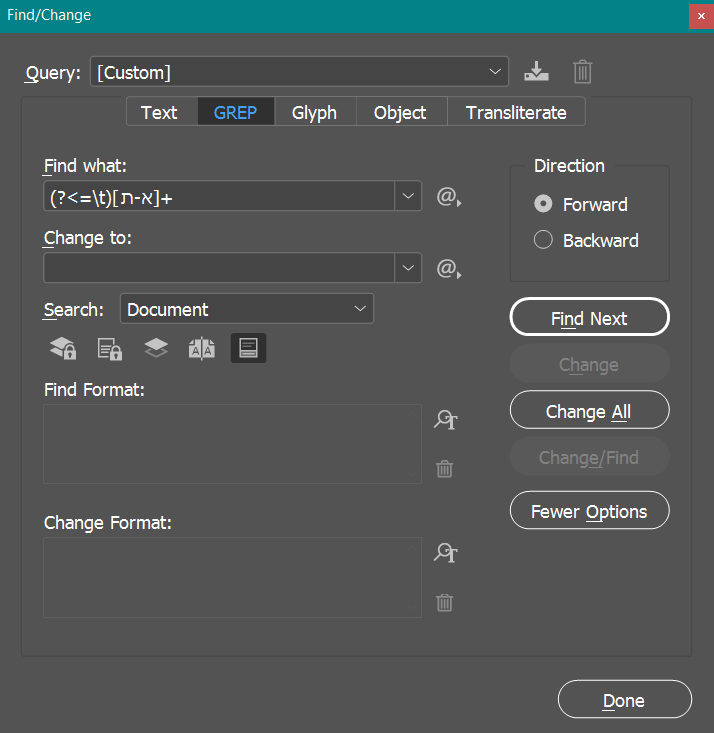Click the Delete Query trash icon
The height and width of the screenshot is (733, 714).
(583, 72)
